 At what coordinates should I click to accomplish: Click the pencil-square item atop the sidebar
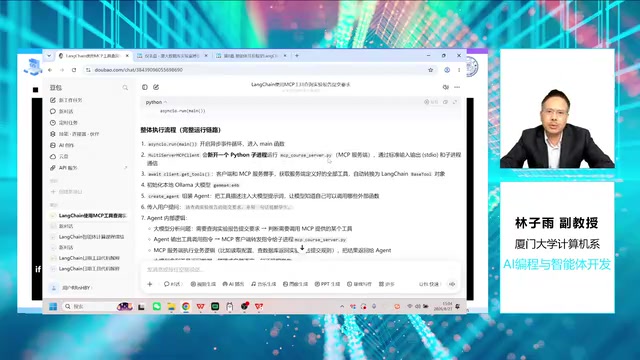click(x=66, y=100)
